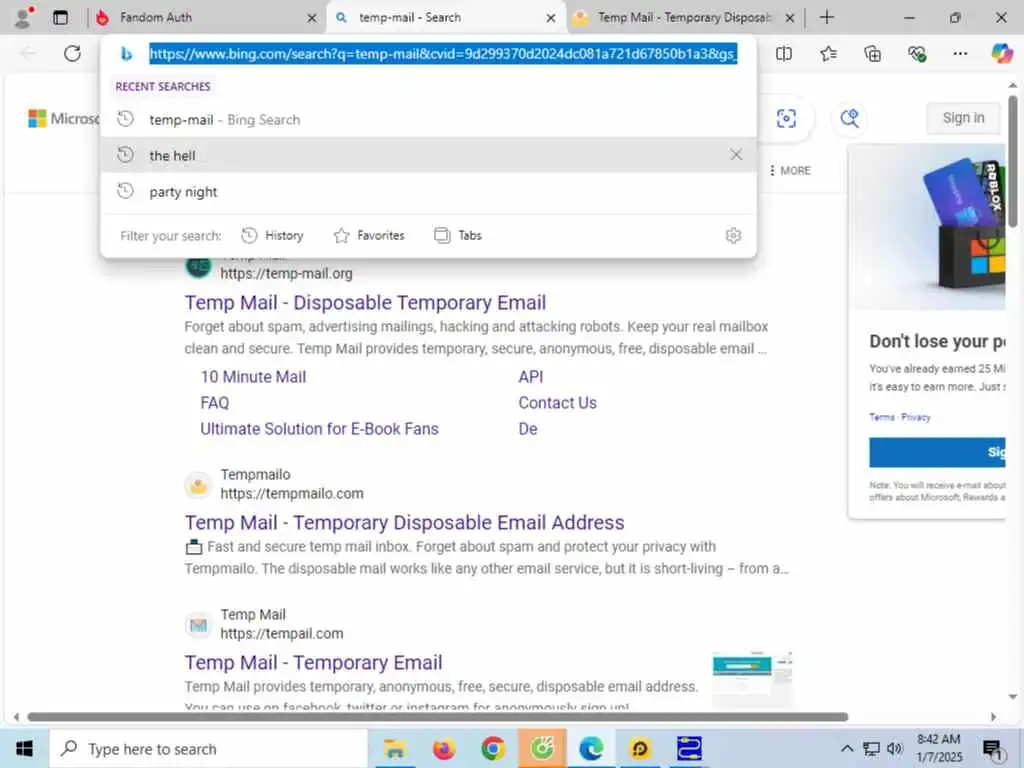Open the Temp Mail - Disposable Temporary Email result
Screen dimensions: 1024x768
(x=365, y=303)
